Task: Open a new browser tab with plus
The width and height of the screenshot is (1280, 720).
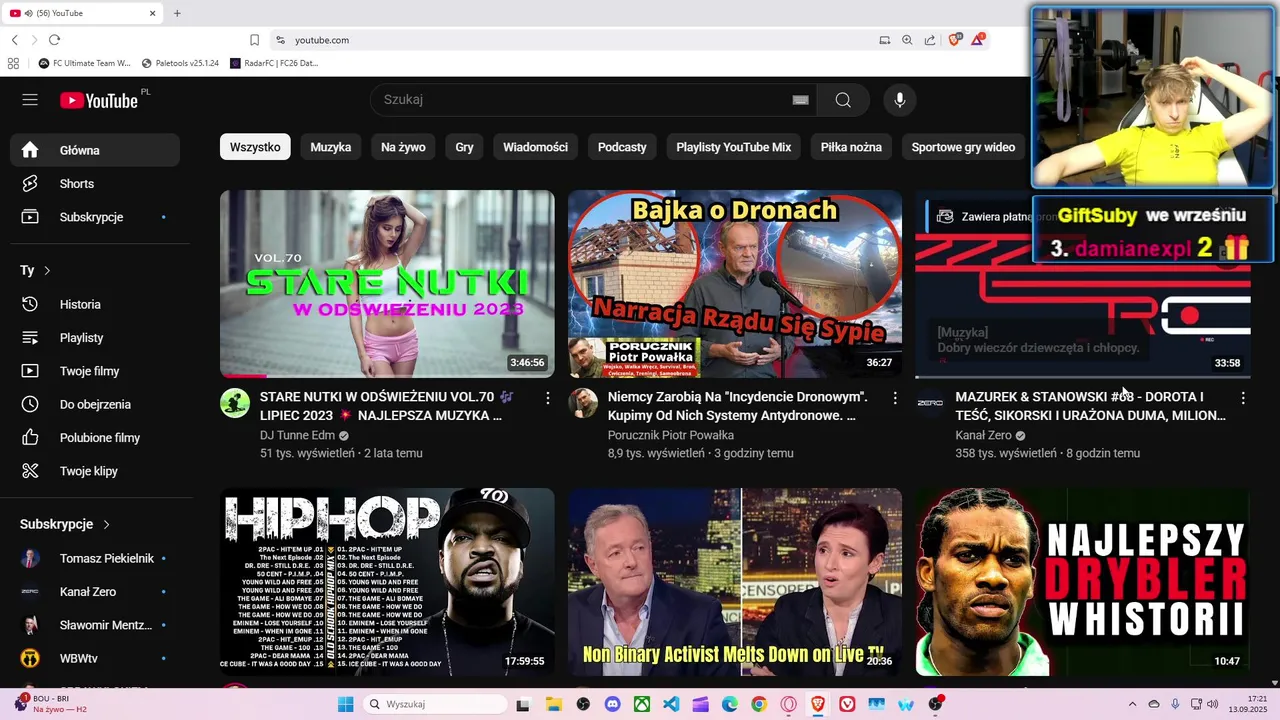Action: (x=177, y=13)
